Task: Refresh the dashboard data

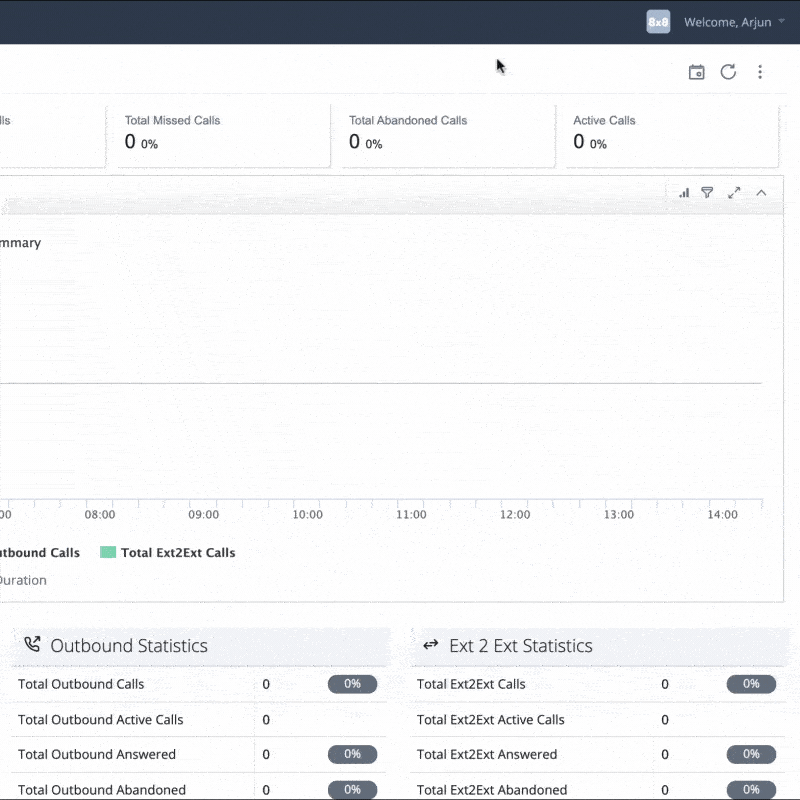Action: click(728, 72)
